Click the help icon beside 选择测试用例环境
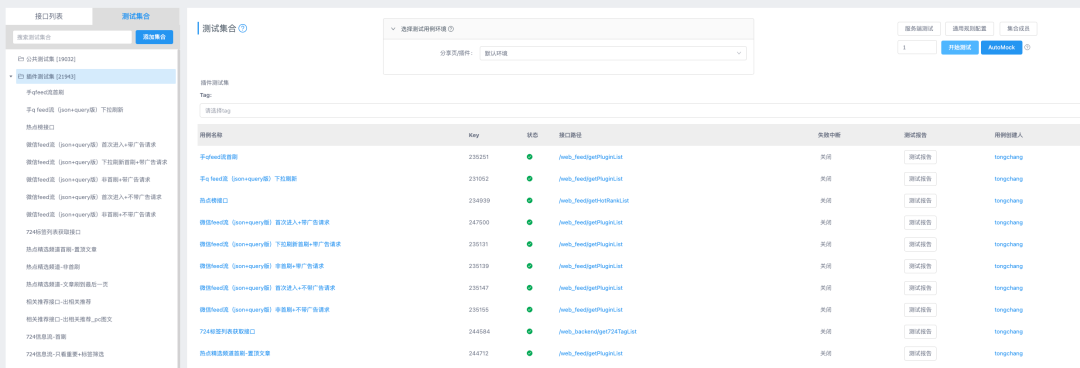1080x368 pixels. pos(451,29)
